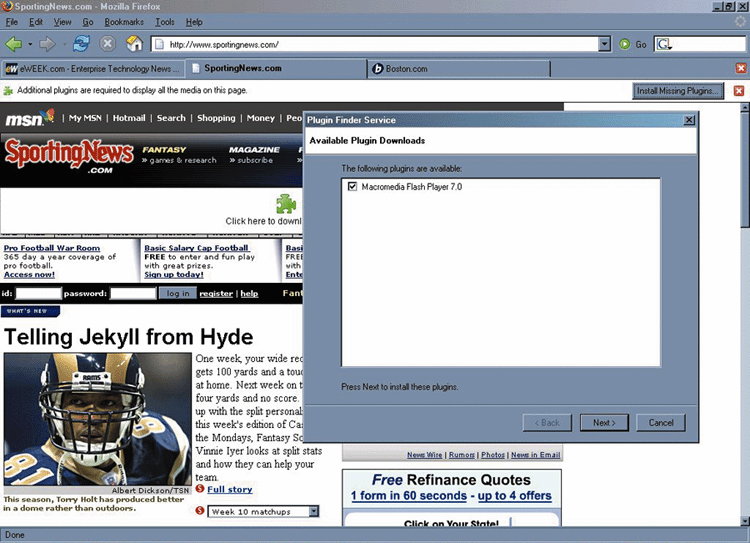Image resolution: width=750 pixels, height=543 pixels.
Task: Focus the id input field
Action: click(x=39, y=293)
